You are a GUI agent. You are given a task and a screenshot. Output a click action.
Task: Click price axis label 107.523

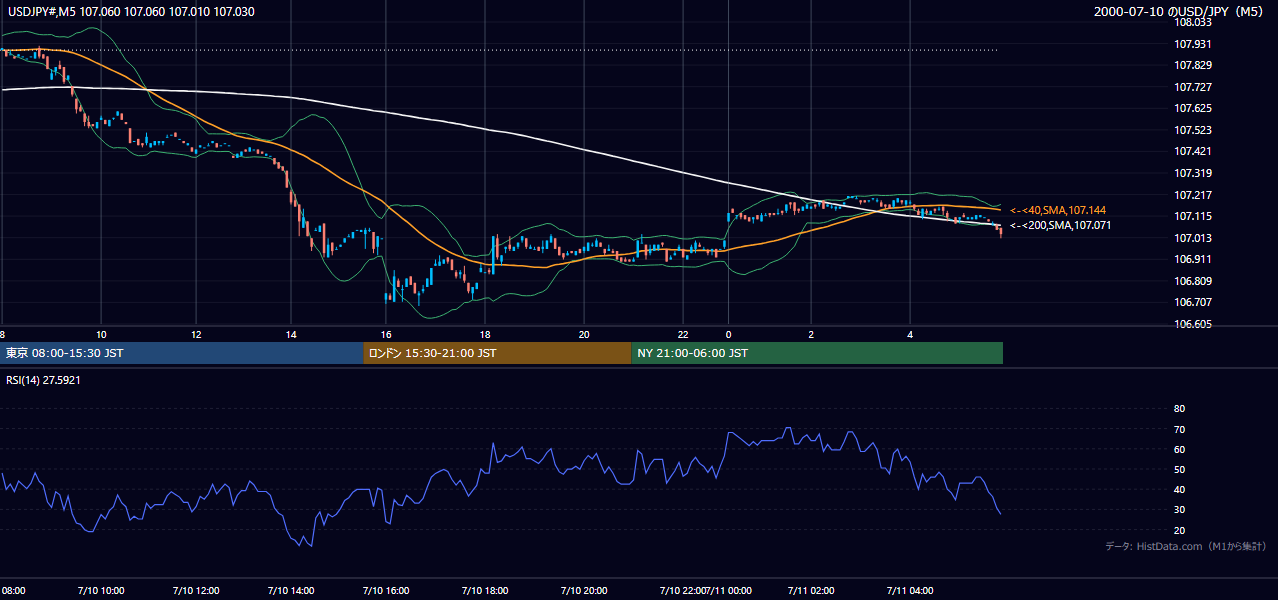[x=1193, y=130]
